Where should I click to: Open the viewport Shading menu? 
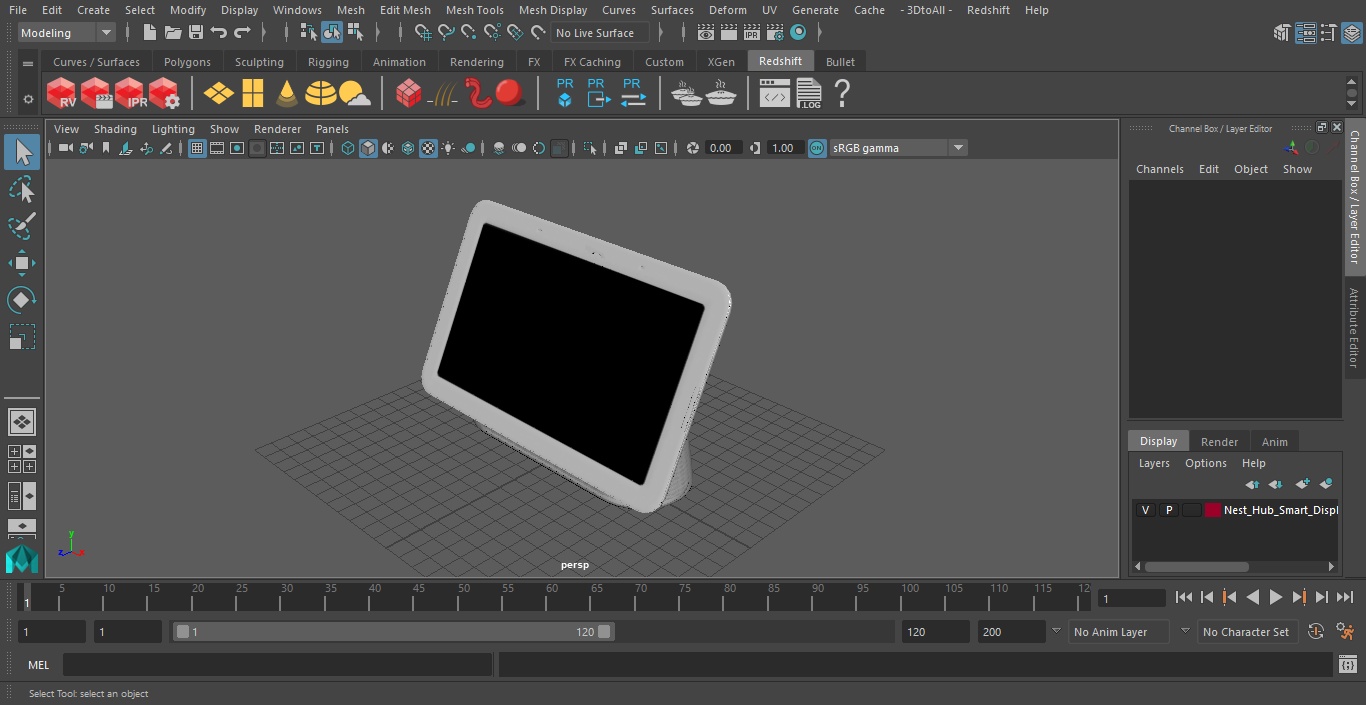pyautogui.click(x=115, y=129)
